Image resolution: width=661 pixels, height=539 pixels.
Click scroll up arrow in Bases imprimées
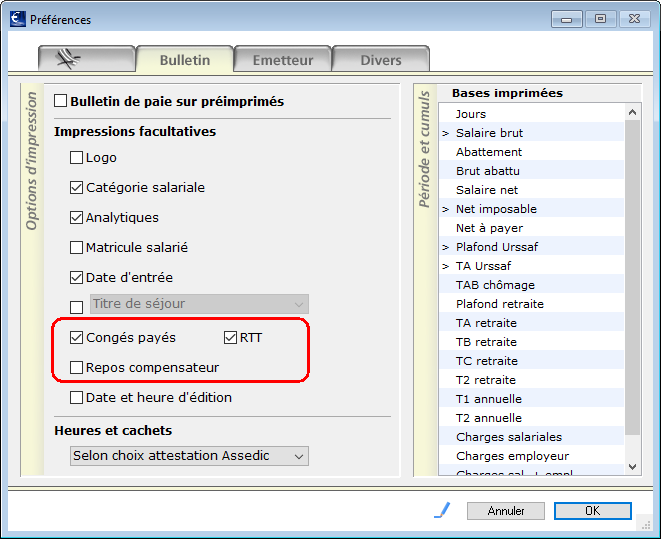(632, 112)
